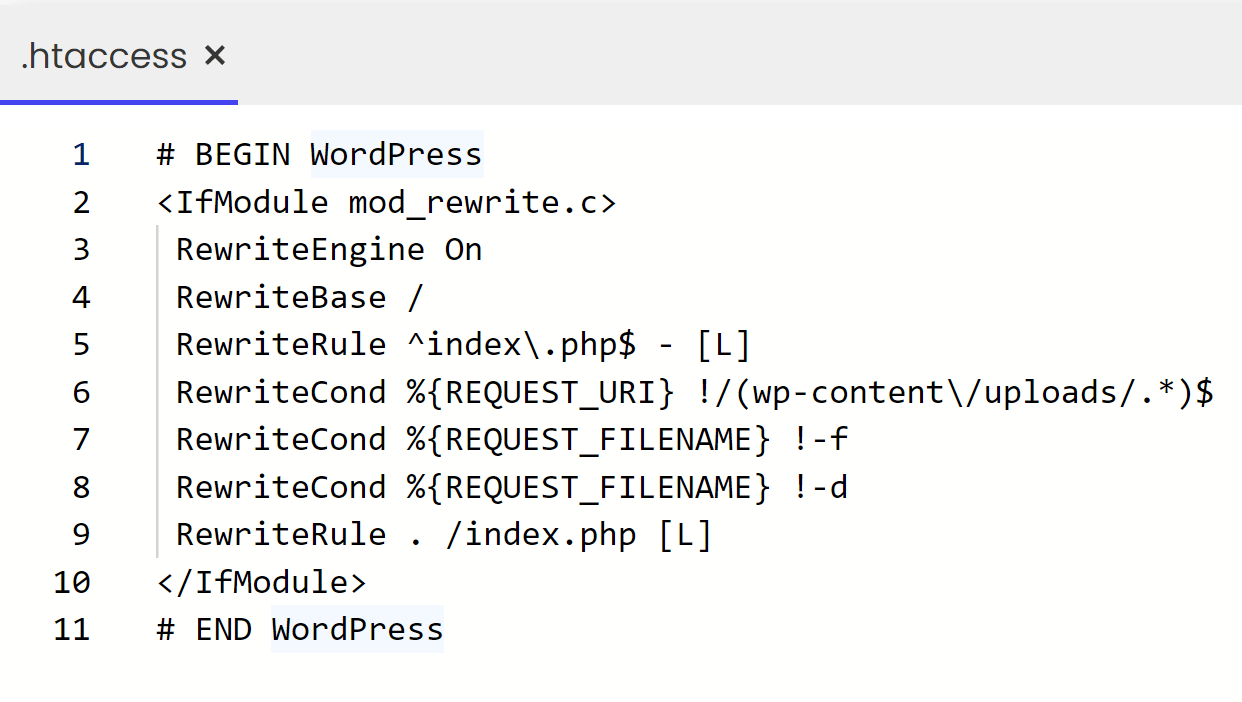Click line number 6 in the gutter

(80, 393)
